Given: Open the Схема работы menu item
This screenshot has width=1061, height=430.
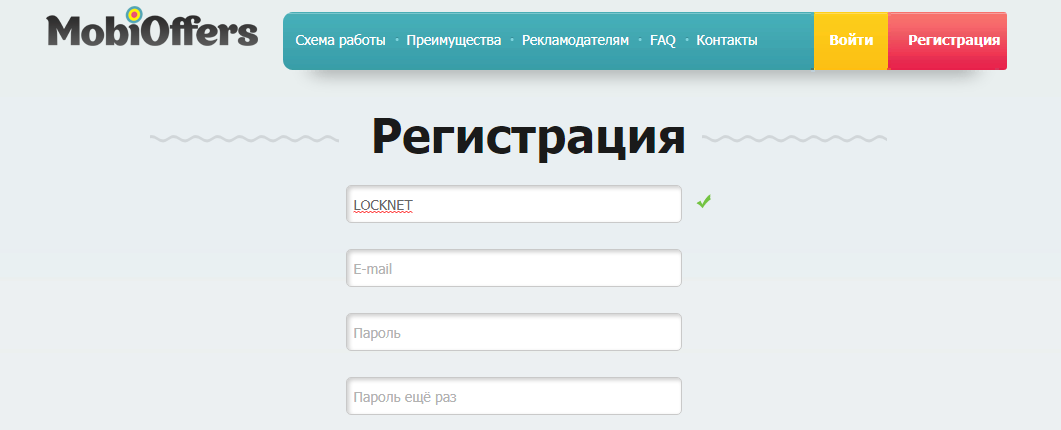Looking at the screenshot, I should 340,41.
